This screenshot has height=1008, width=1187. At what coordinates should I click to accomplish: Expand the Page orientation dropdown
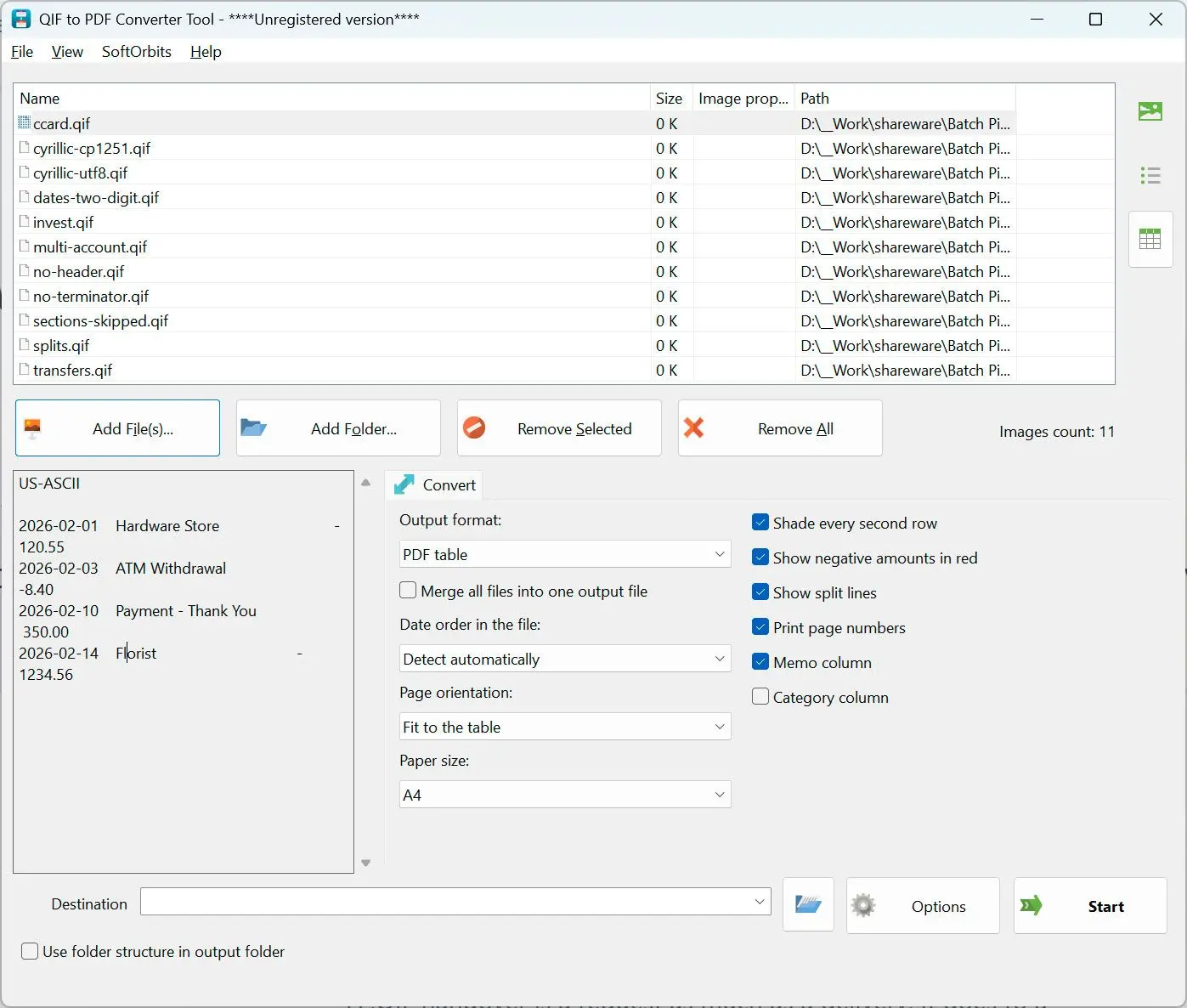(x=565, y=727)
